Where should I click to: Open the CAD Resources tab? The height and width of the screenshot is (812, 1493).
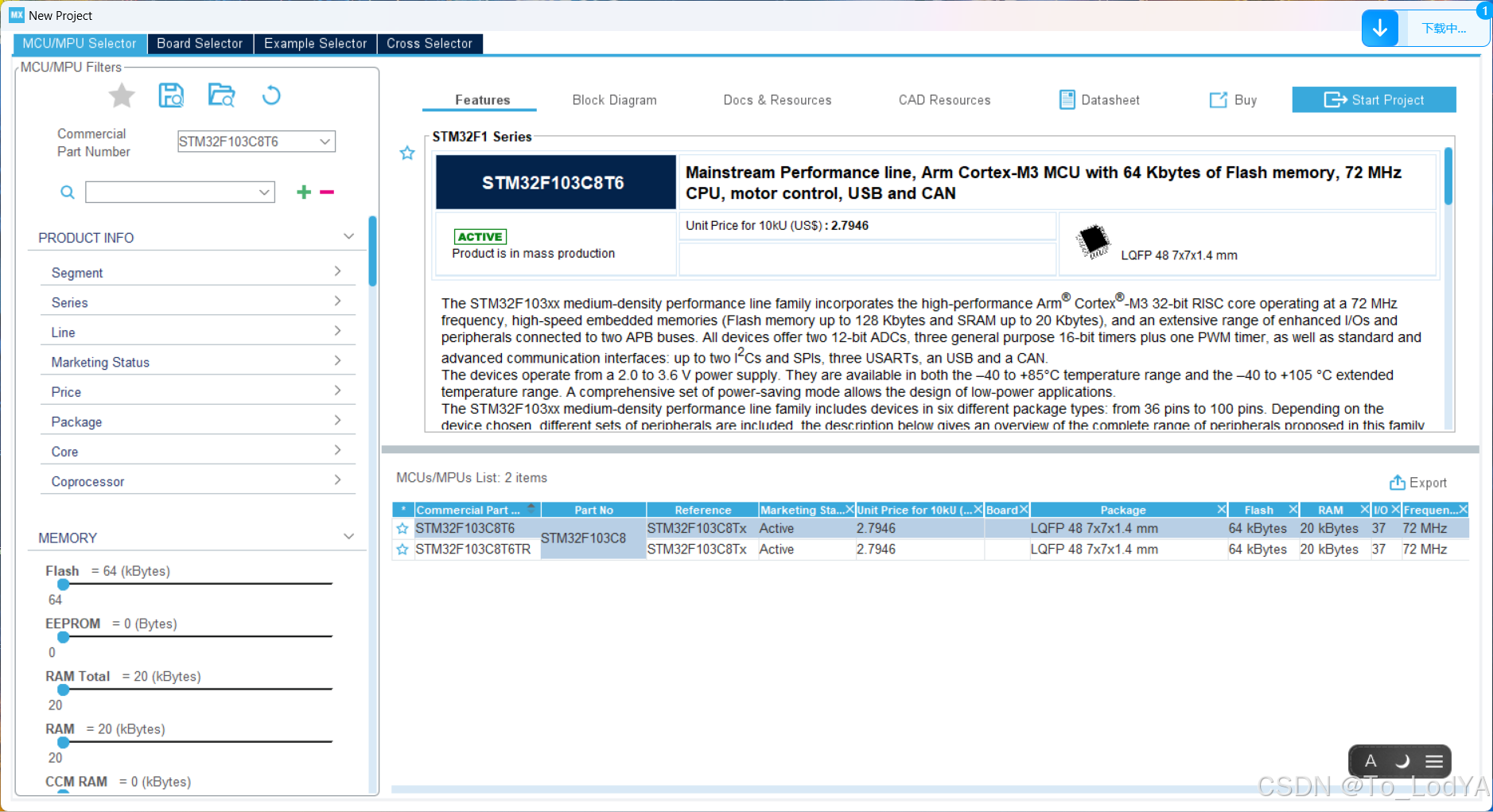[944, 100]
